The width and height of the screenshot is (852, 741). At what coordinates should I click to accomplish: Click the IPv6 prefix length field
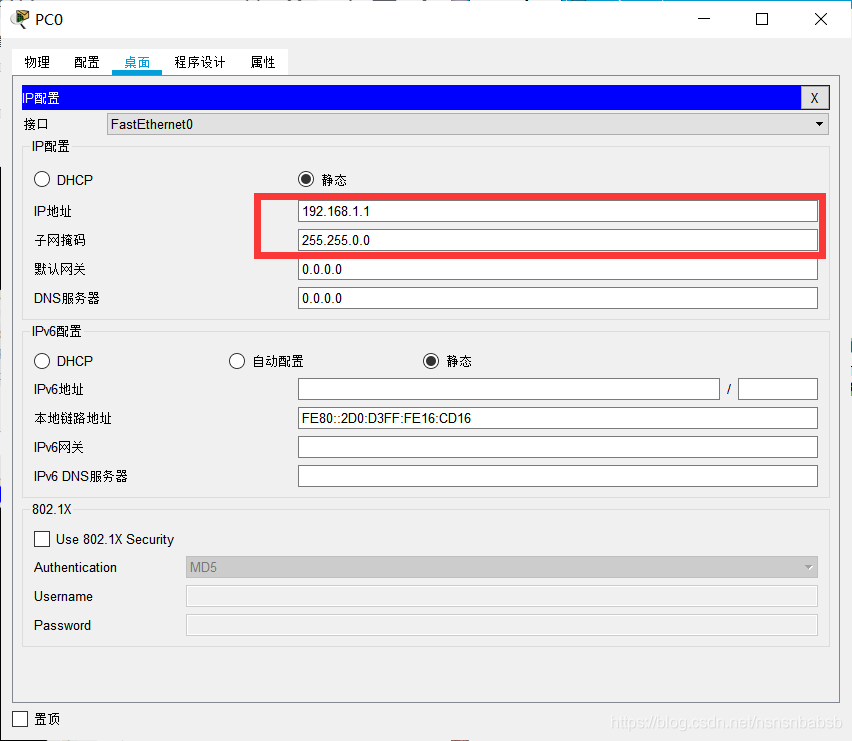pyautogui.click(x=778, y=389)
